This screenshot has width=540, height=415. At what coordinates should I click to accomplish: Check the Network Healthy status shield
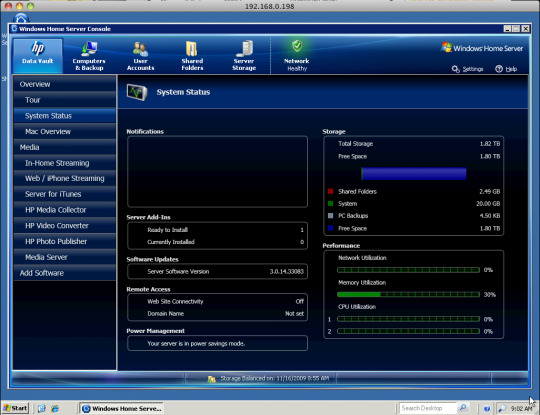pyautogui.click(x=297, y=46)
